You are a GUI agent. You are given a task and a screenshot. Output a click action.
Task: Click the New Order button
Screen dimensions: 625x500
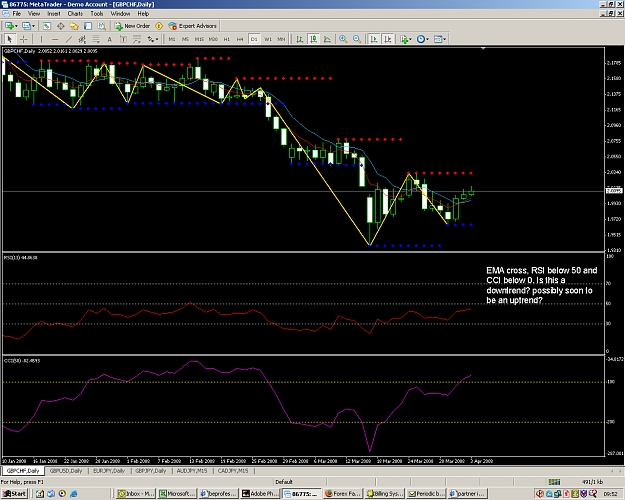click(132, 26)
